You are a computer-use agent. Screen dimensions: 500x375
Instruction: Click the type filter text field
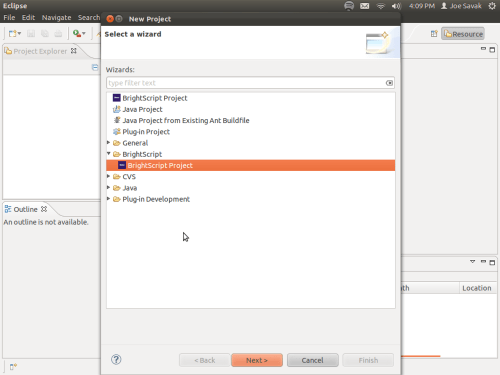pyautogui.click(x=247, y=83)
